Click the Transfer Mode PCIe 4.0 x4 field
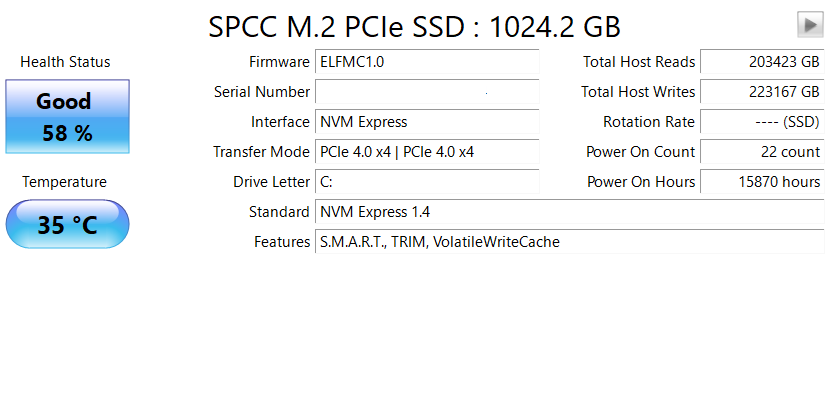Image resolution: width=832 pixels, height=411 pixels. [427, 152]
